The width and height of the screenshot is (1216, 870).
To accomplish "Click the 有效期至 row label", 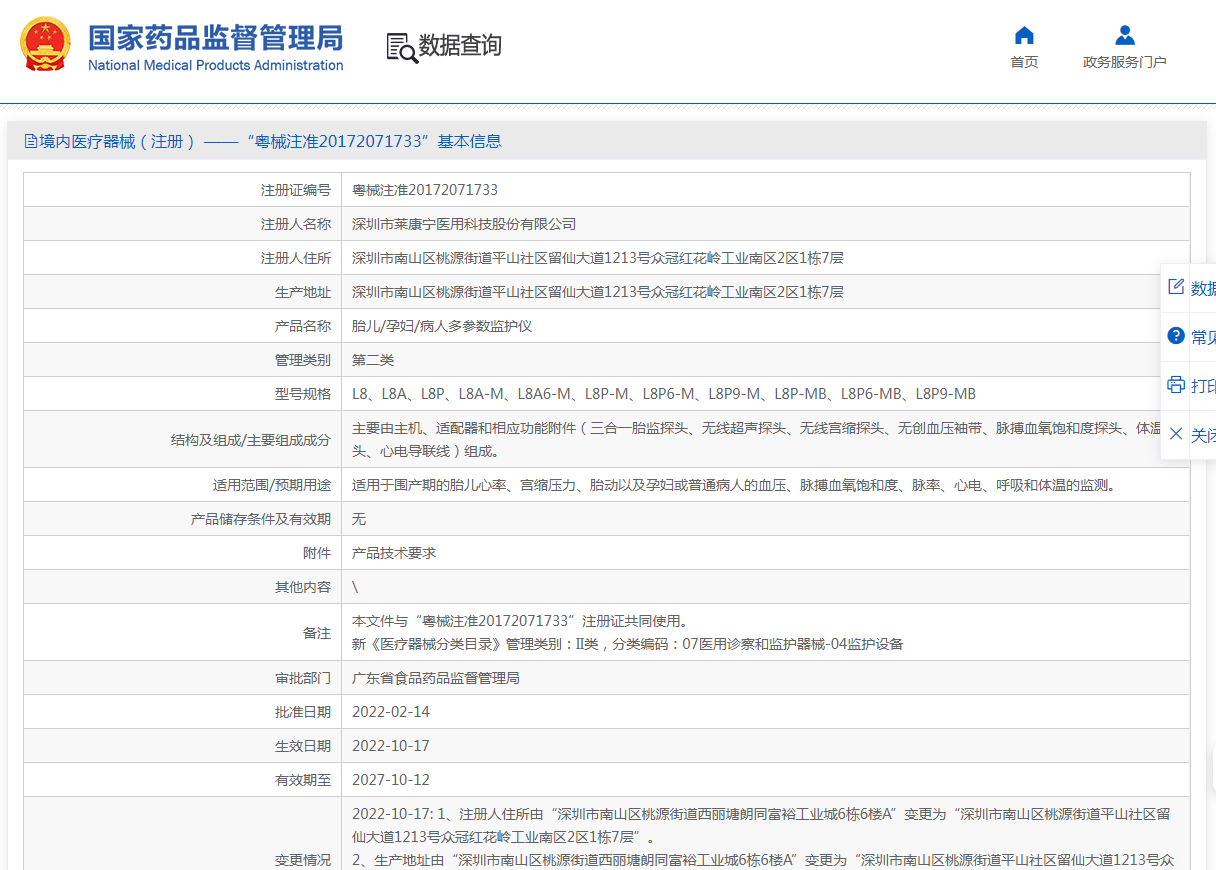I will [x=303, y=780].
